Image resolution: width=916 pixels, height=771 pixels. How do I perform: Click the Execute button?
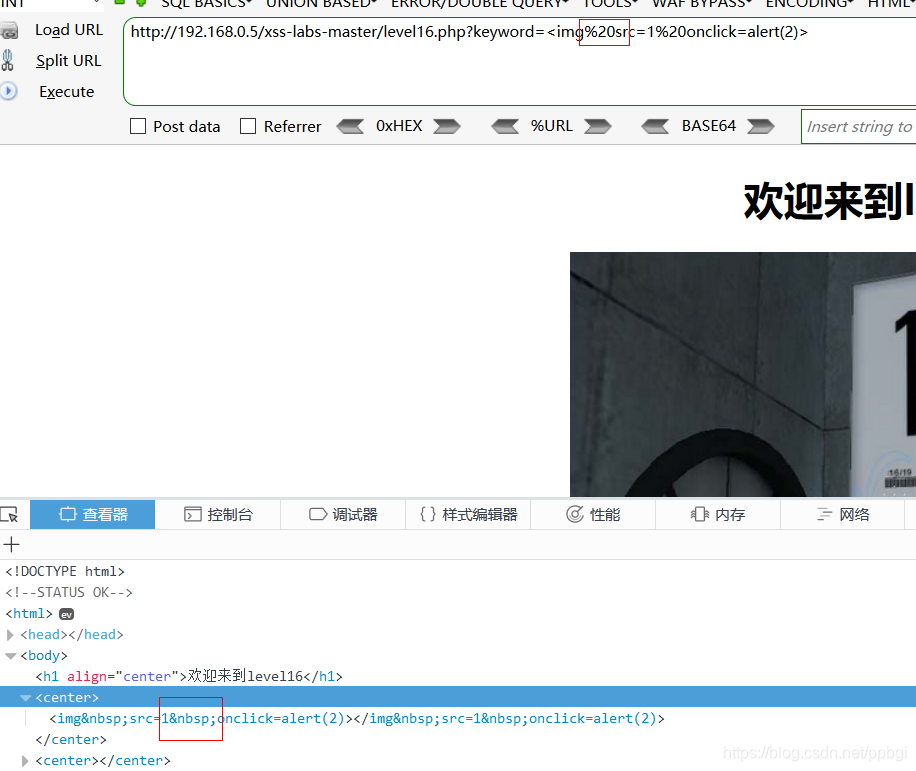coord(67,92)
